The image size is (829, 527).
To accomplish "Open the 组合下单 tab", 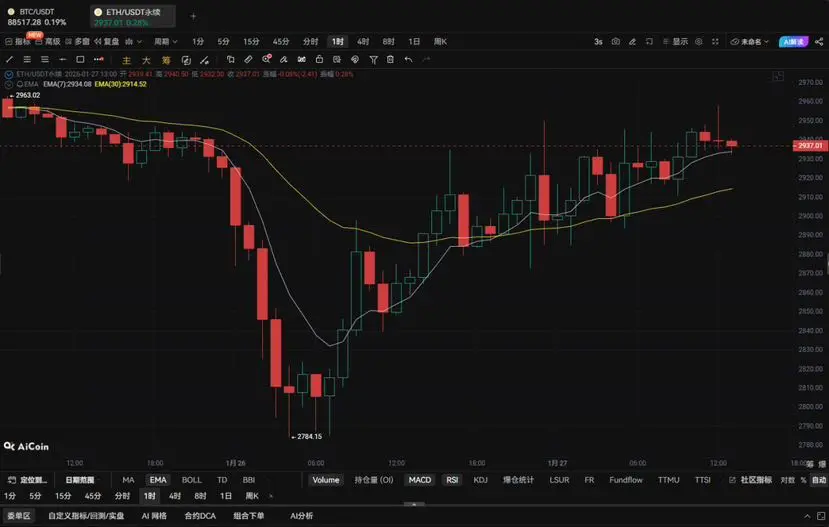I will click(x=248, y=516).
